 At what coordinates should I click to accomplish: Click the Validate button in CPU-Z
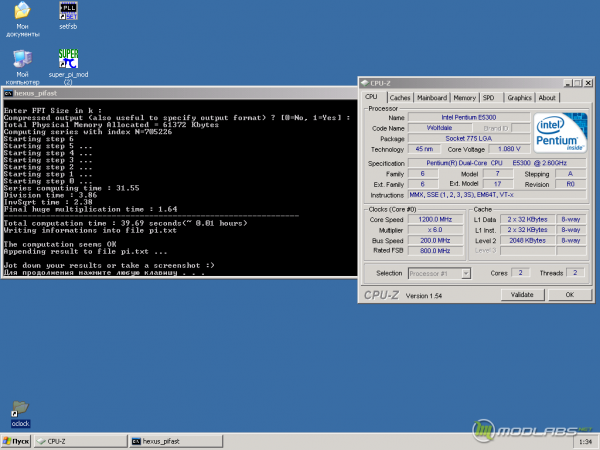(x=522, y=295)
